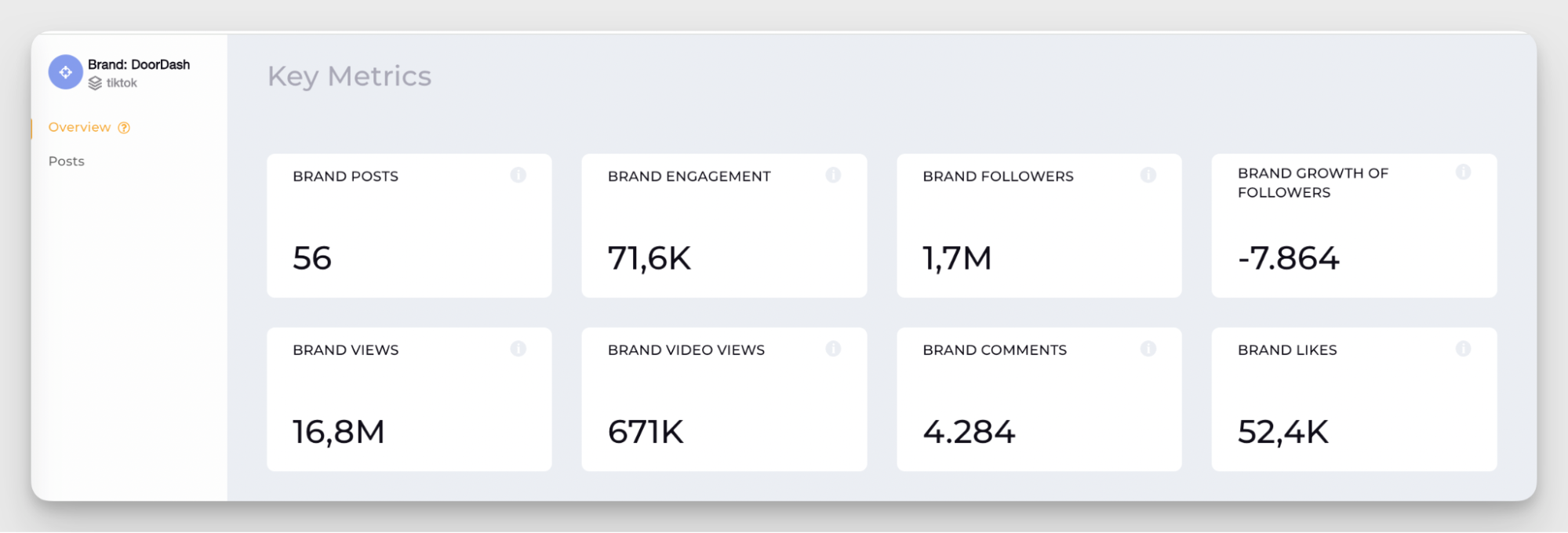Click the BRAND FOLLOWERS card title
The height and width of the screenshot is (533, 1568).
click(x=998, y=176)
